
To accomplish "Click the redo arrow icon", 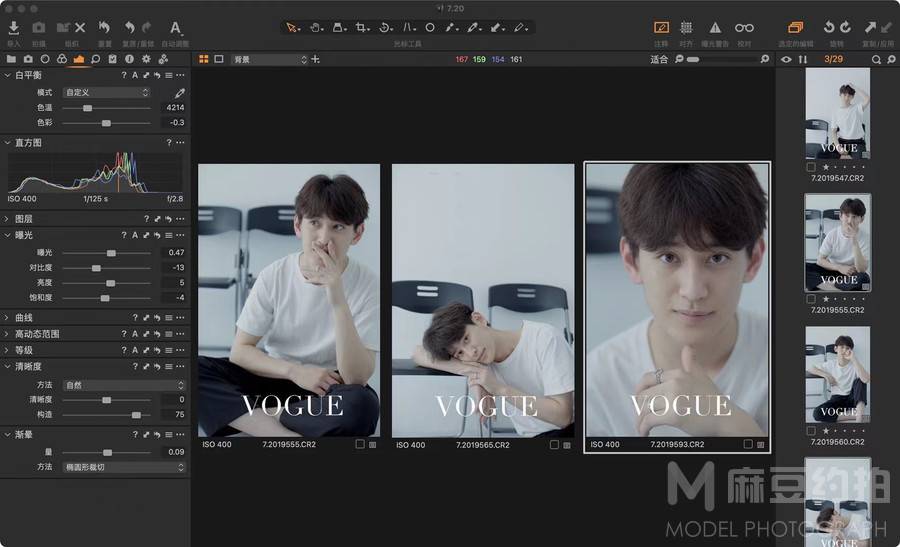I will [147, 27].
